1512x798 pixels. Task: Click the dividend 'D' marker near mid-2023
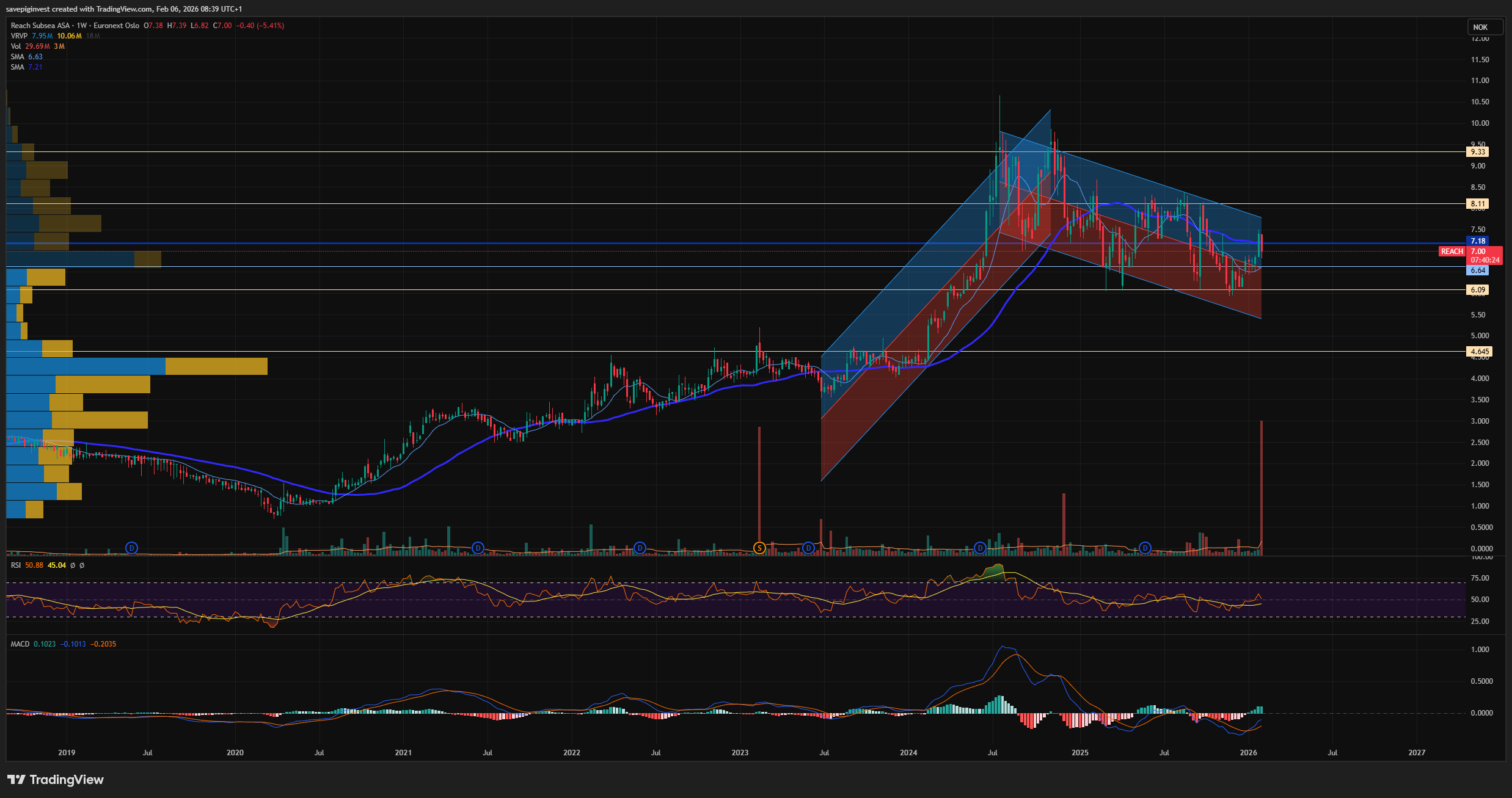(x=808, y=548)
